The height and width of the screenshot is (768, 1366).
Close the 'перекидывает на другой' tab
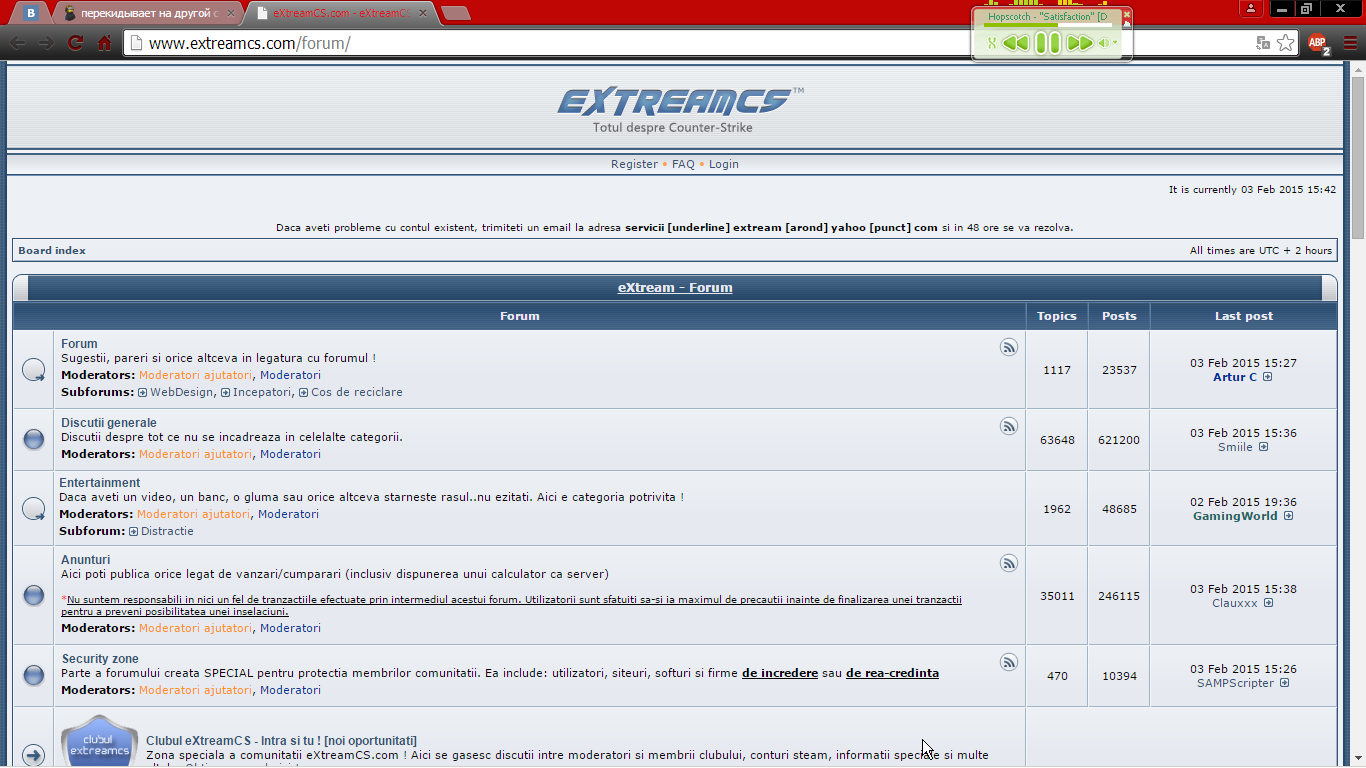[231, 13]
